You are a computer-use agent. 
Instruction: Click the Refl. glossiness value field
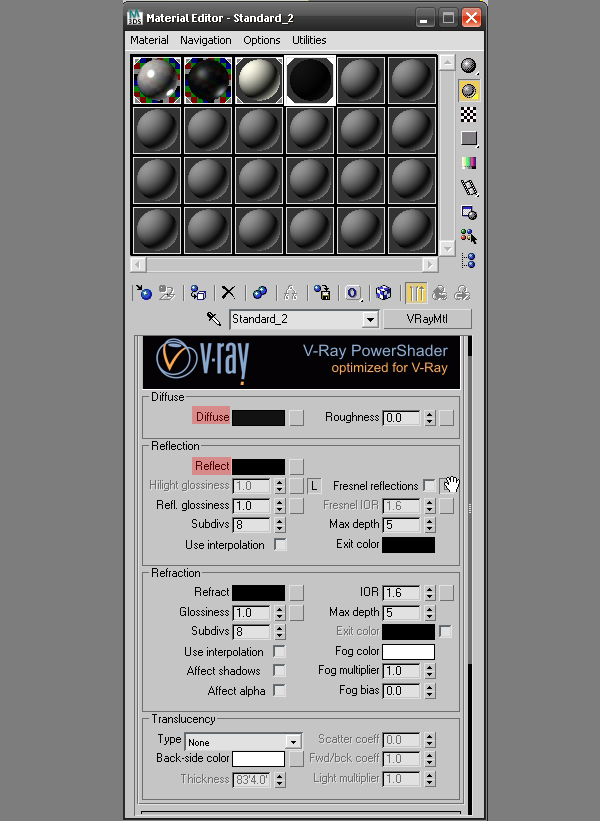point(251,506)
